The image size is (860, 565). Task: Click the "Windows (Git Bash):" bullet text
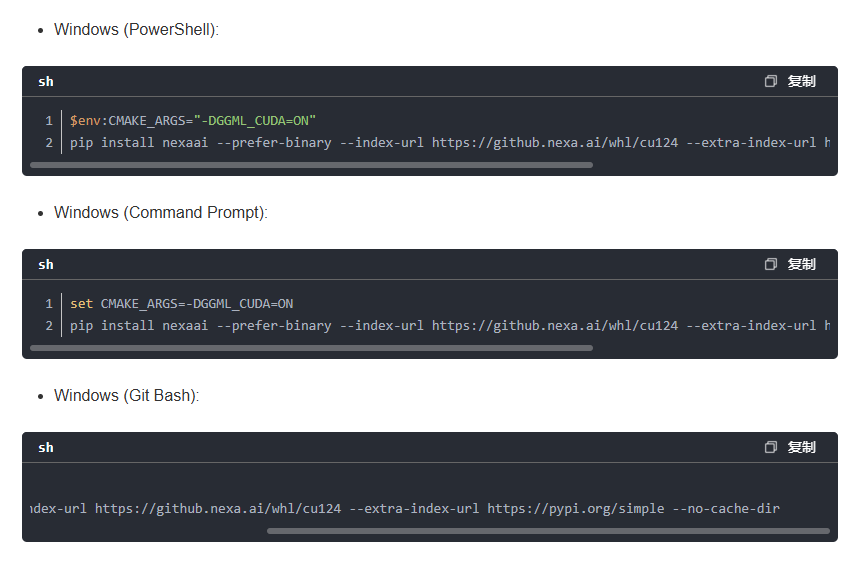(x=126, y=396)
